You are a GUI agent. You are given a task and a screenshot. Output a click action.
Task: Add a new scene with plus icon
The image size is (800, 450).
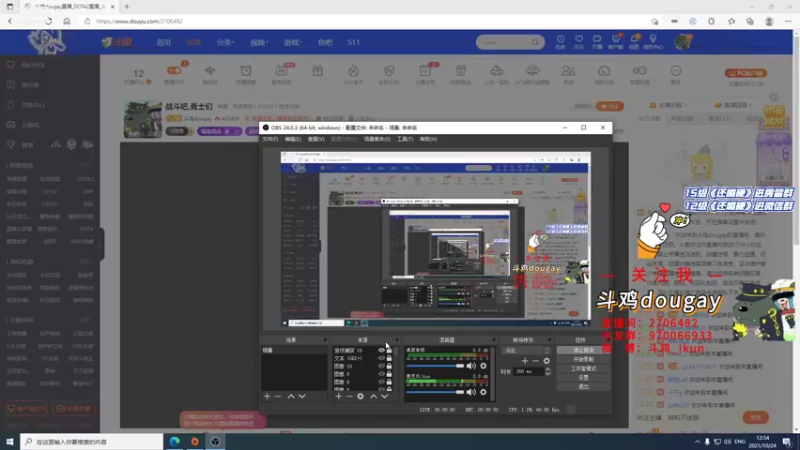[267, 396]
